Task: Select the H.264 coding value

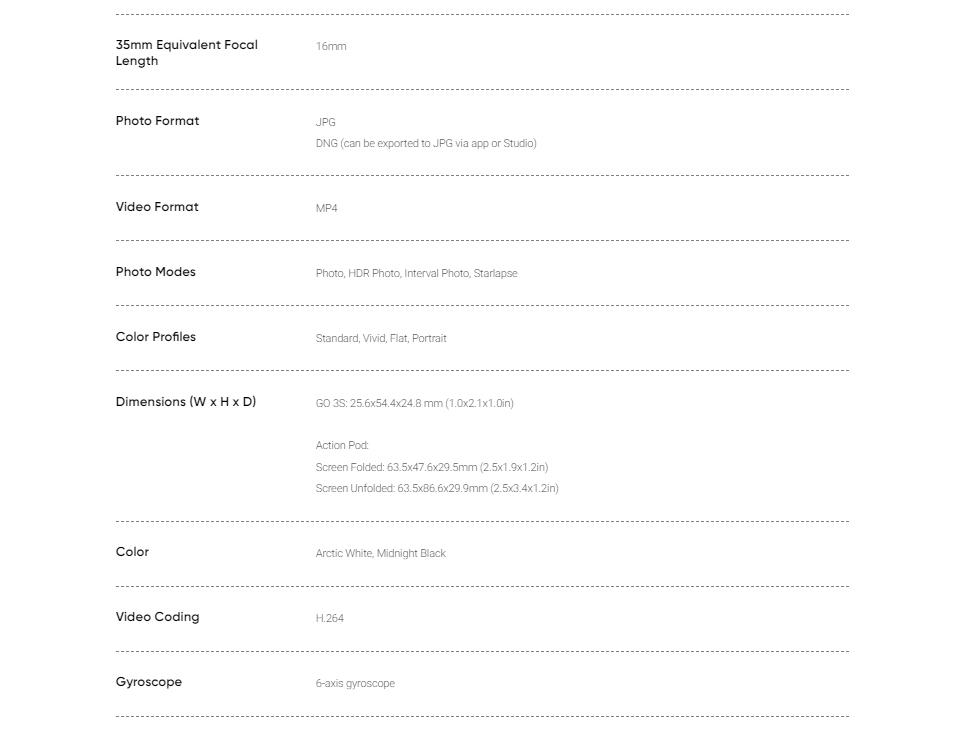Action: [x=330, y=618]
